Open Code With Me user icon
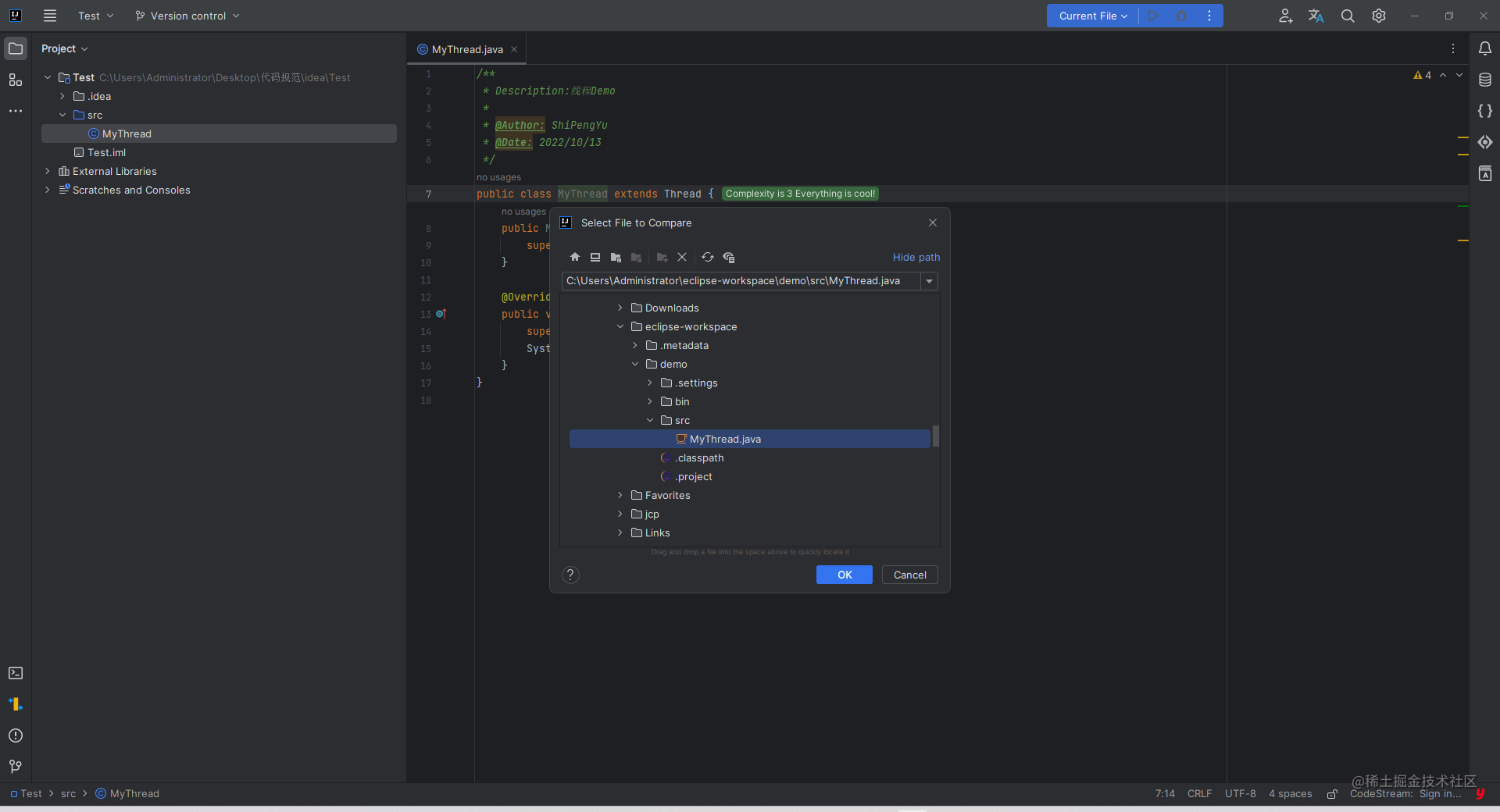Image resolution: width=1500 pixels, height=812 pixels. (x=1285, y=16)
